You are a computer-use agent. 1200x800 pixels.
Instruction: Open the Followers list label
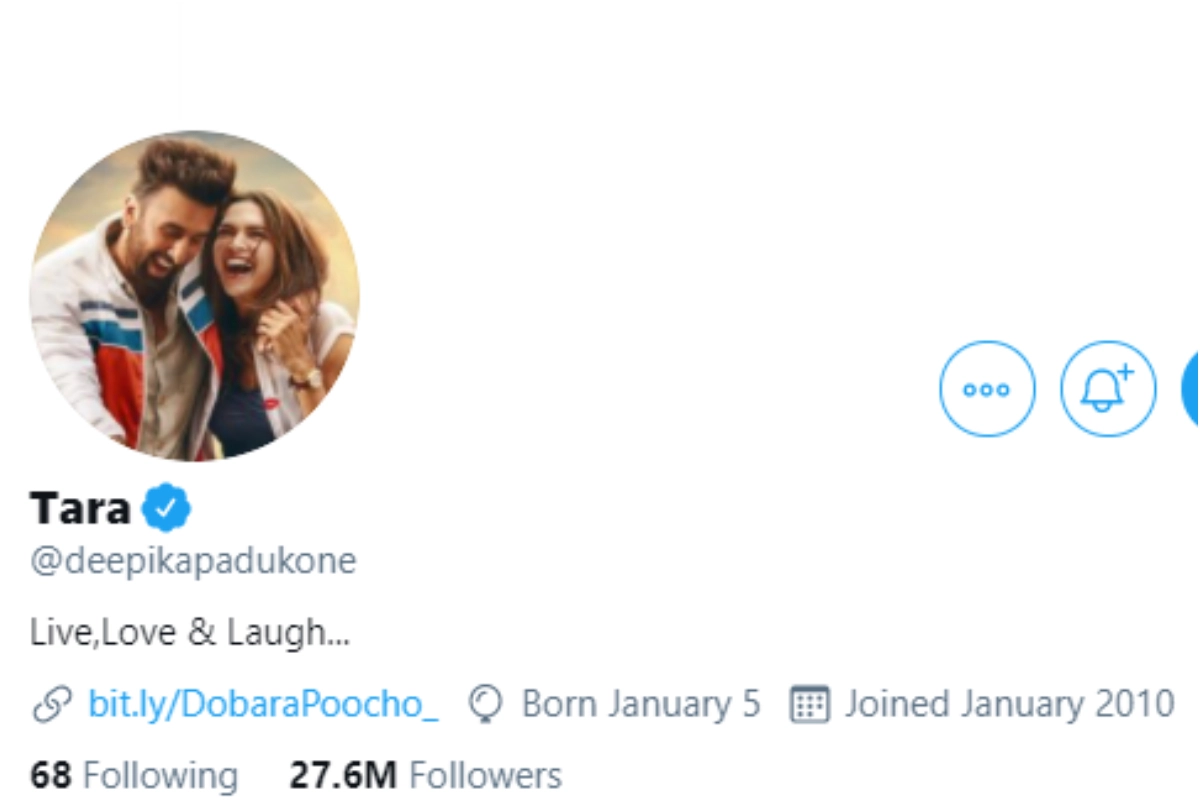pyautogui.click(x=486, y=775)
